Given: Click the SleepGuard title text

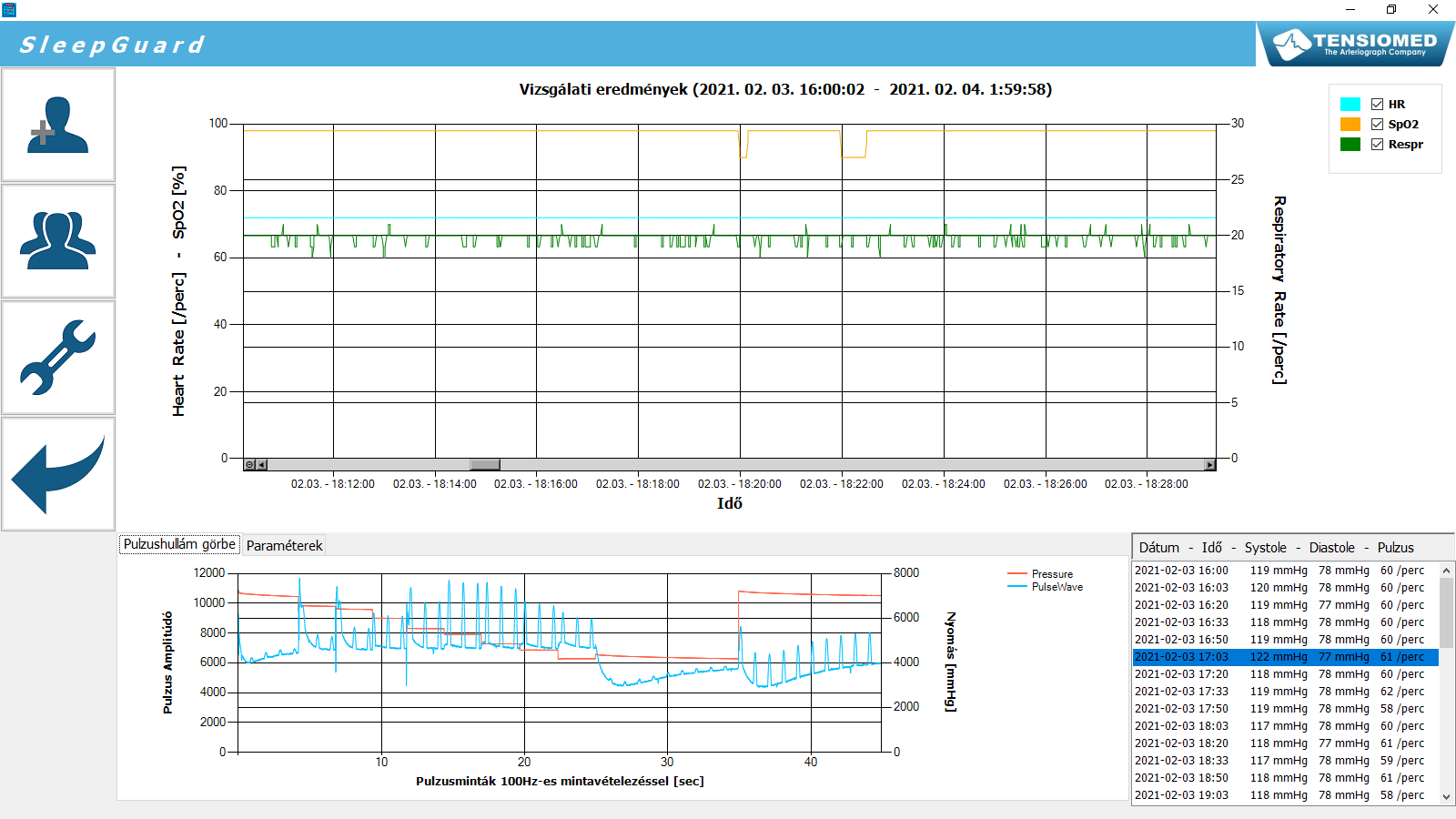Looking at the screenshot, I should (112, 45).
